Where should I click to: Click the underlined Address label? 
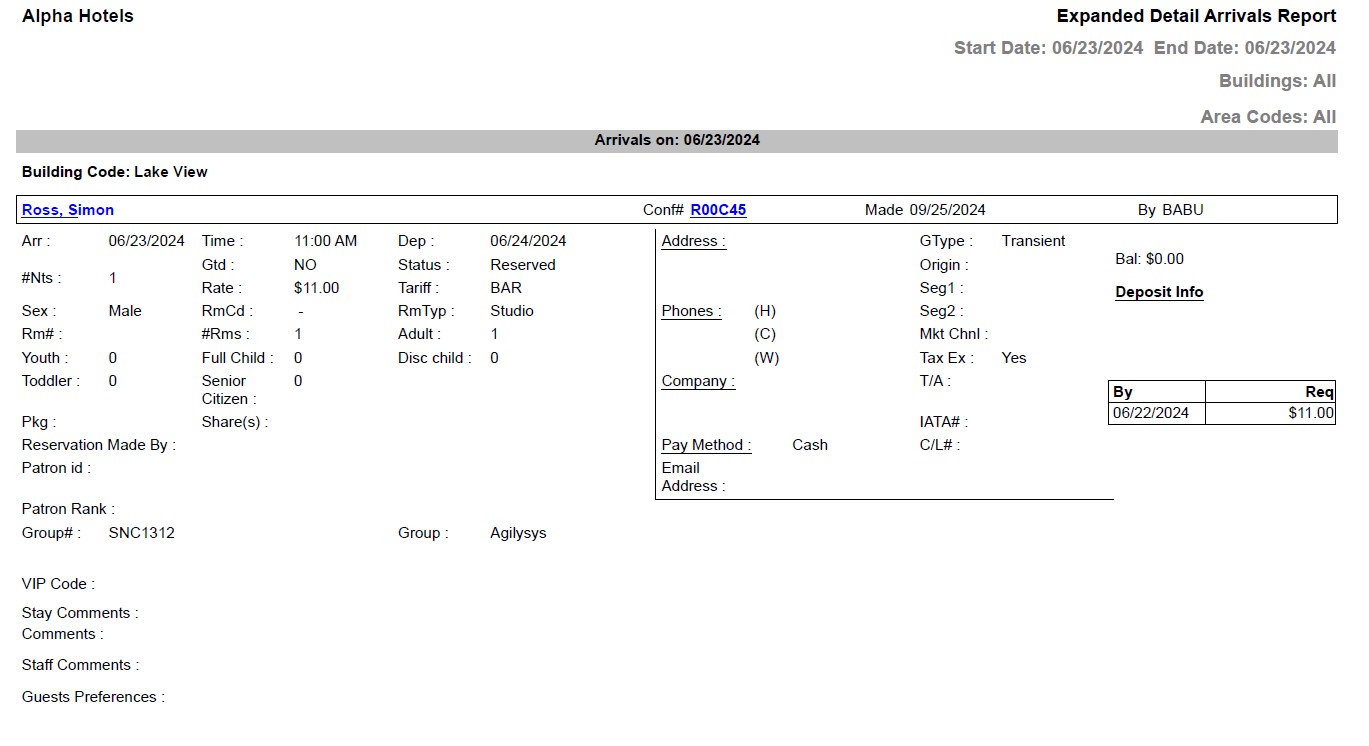[x=692, y=241]
